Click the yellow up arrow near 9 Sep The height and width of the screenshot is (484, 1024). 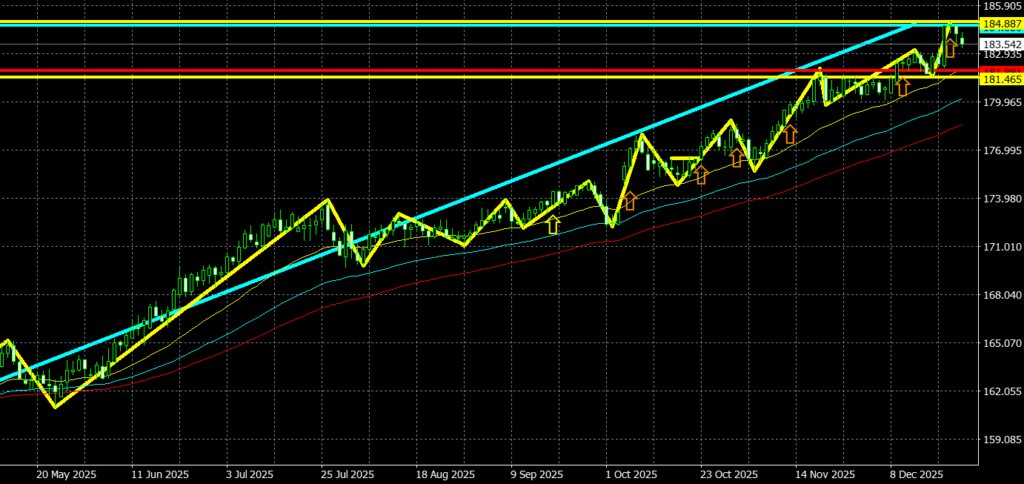click(553, 224)
